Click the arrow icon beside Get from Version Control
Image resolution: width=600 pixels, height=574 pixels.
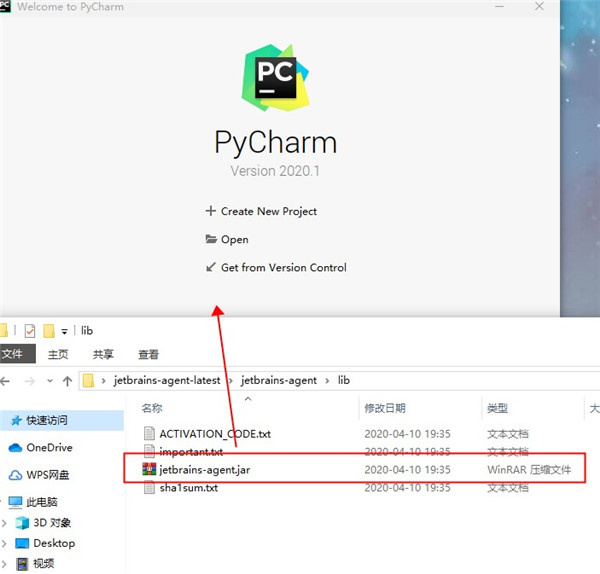click(x=210, y=267)
